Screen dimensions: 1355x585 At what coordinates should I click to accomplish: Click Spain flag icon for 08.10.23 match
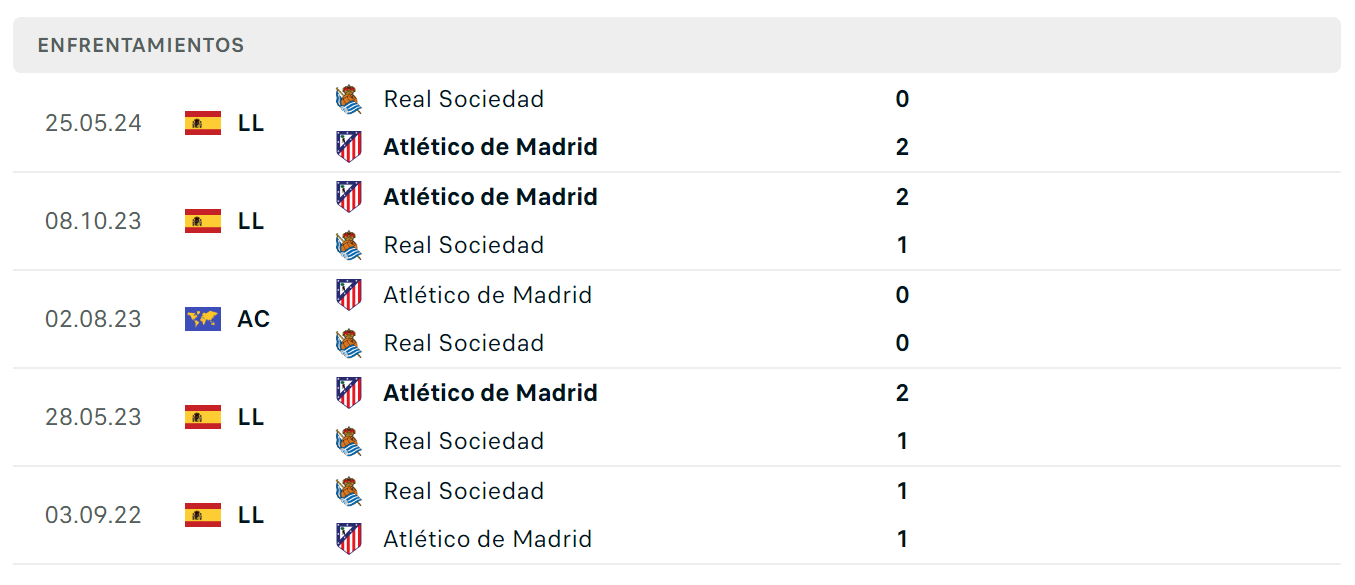pos(203,221)
